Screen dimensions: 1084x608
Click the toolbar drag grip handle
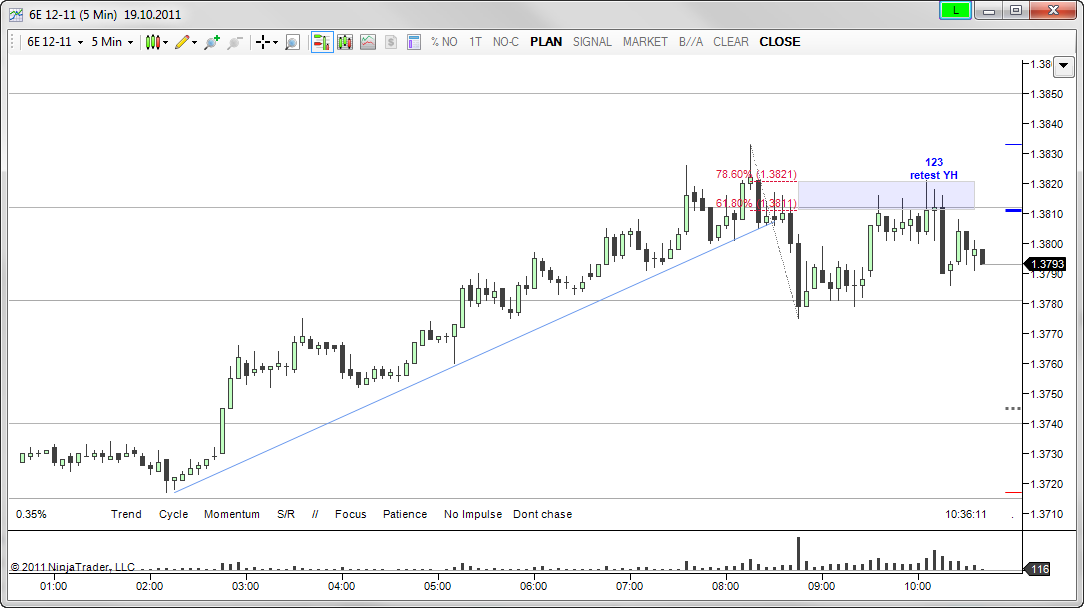tap(13, 42)
